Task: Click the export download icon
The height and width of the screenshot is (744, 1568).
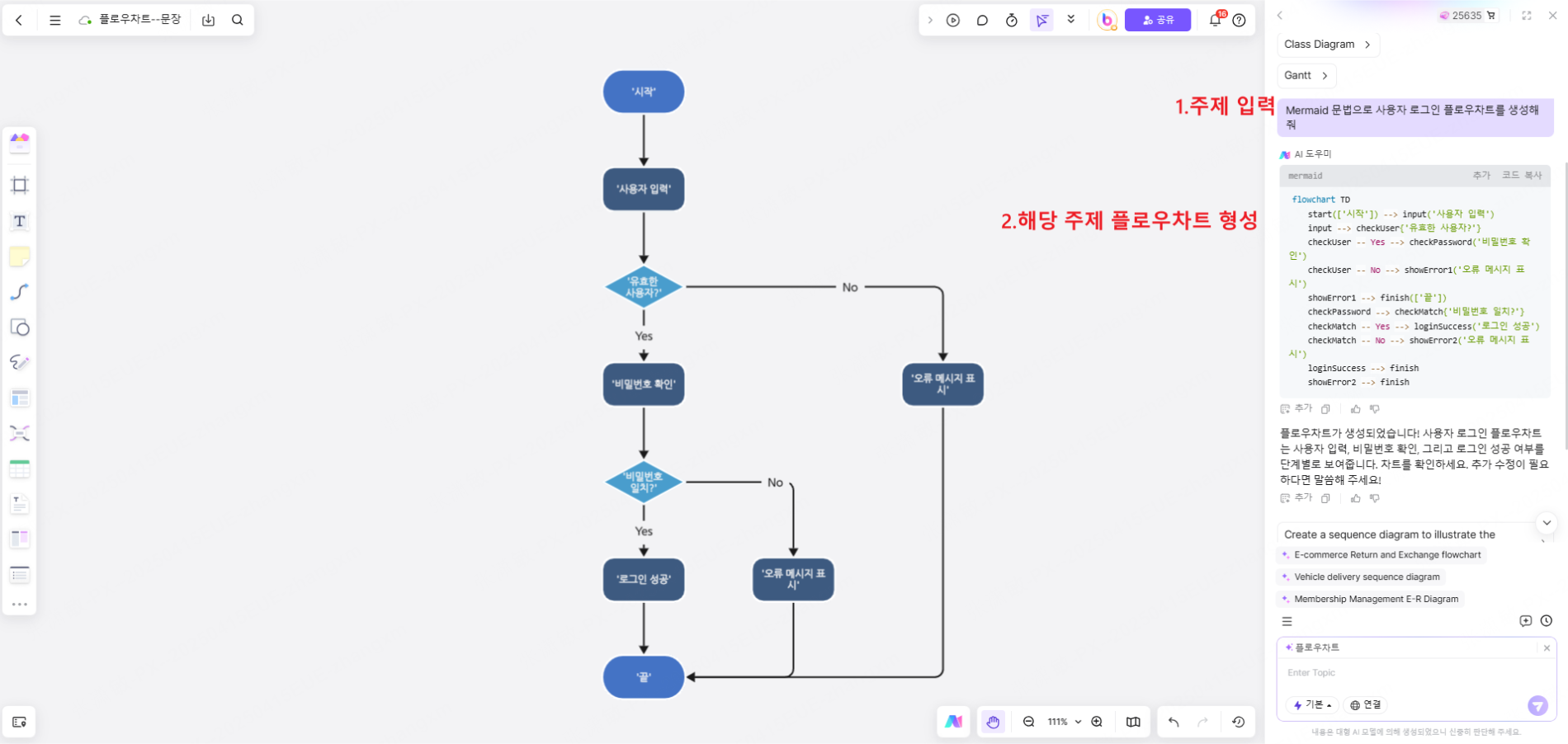Action: [208, 20]
